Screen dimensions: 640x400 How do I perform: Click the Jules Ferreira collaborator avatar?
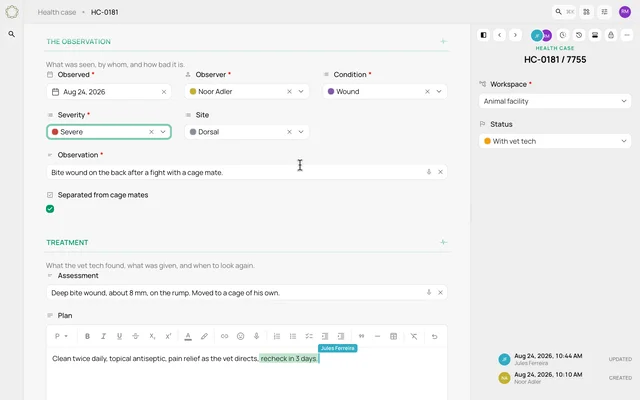point(536,36)
